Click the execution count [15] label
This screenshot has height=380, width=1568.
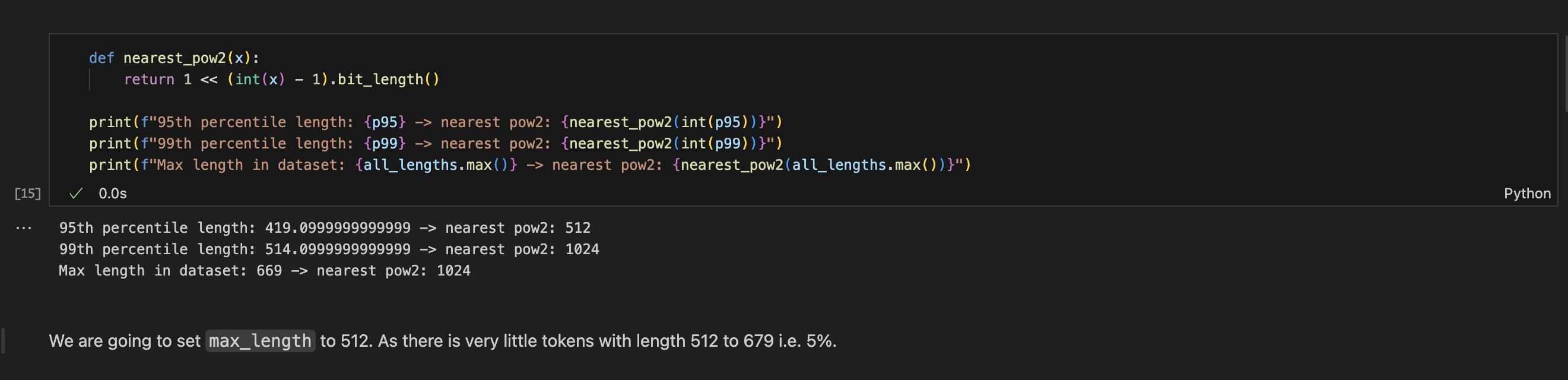[28, 194]
